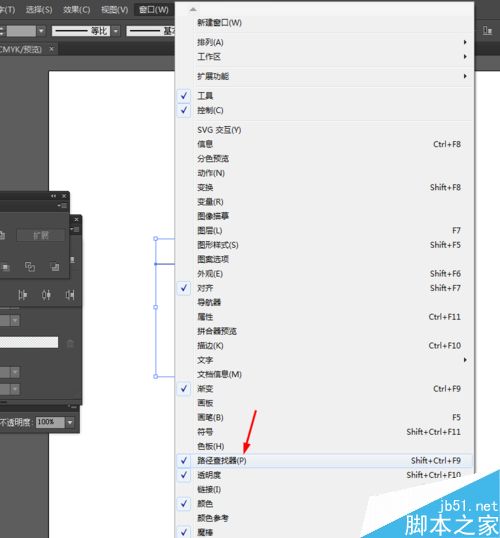Viewport: 500px width, 538px height.
Task: Expand the 工作区 submenu
Action: [x=324, y=57]
